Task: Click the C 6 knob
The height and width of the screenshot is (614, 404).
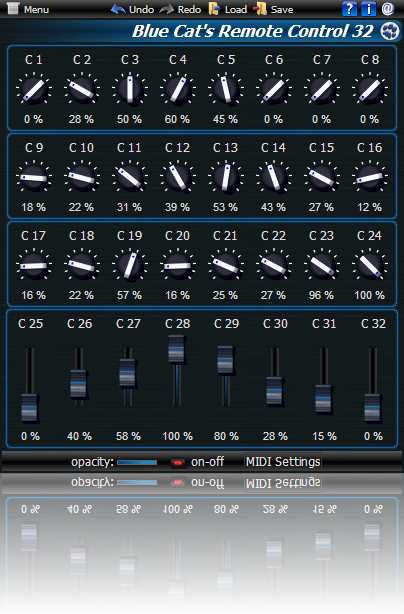Action: click(274, 90)
